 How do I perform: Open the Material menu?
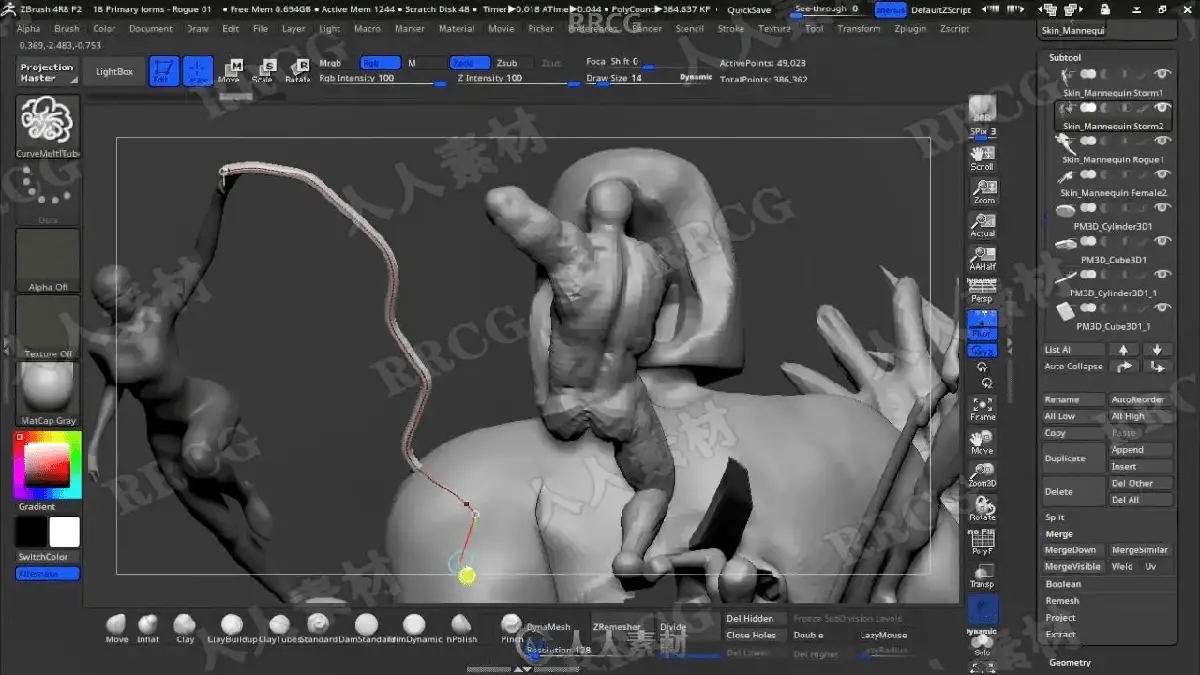[x=457, y=29]
